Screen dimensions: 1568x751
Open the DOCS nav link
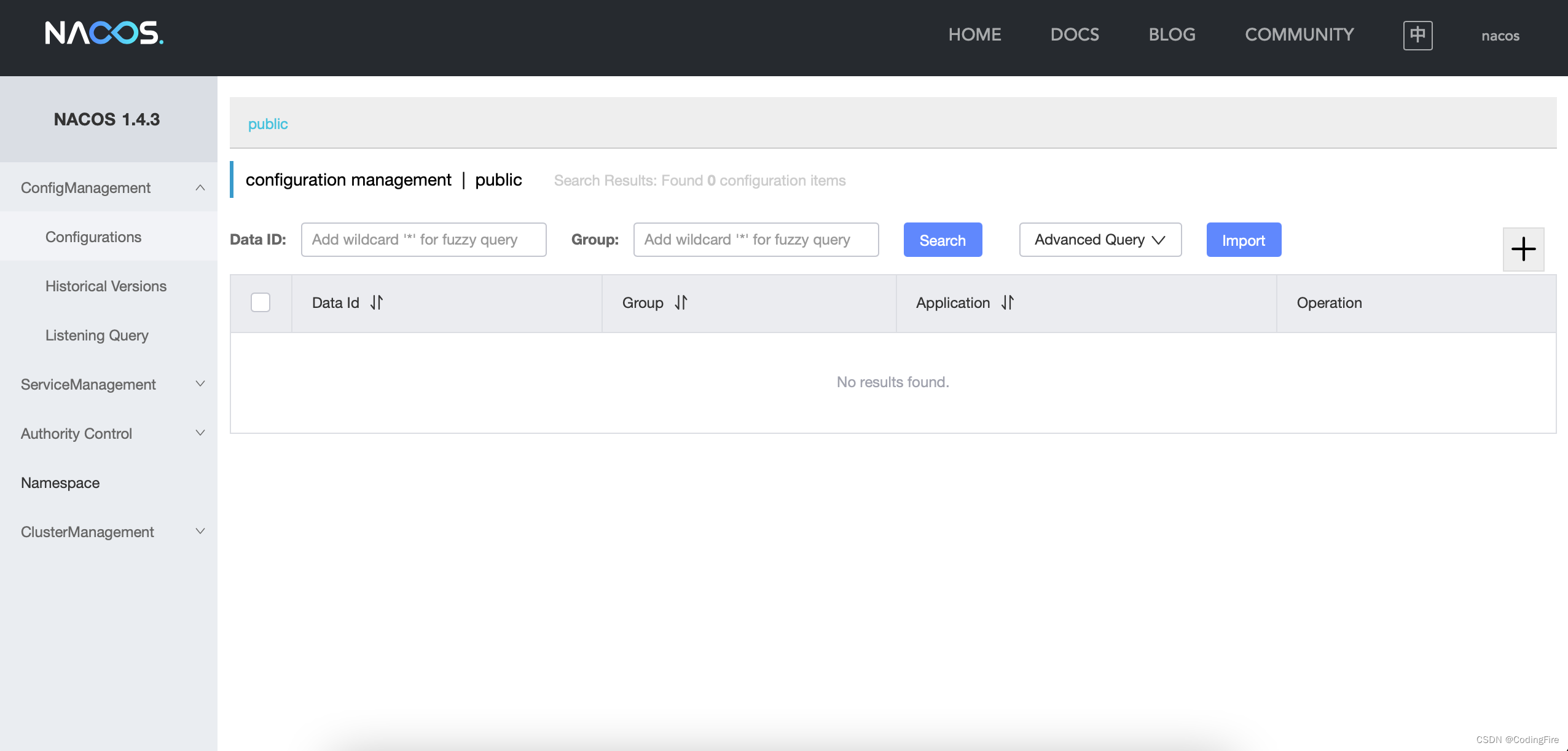(1075, 34)
